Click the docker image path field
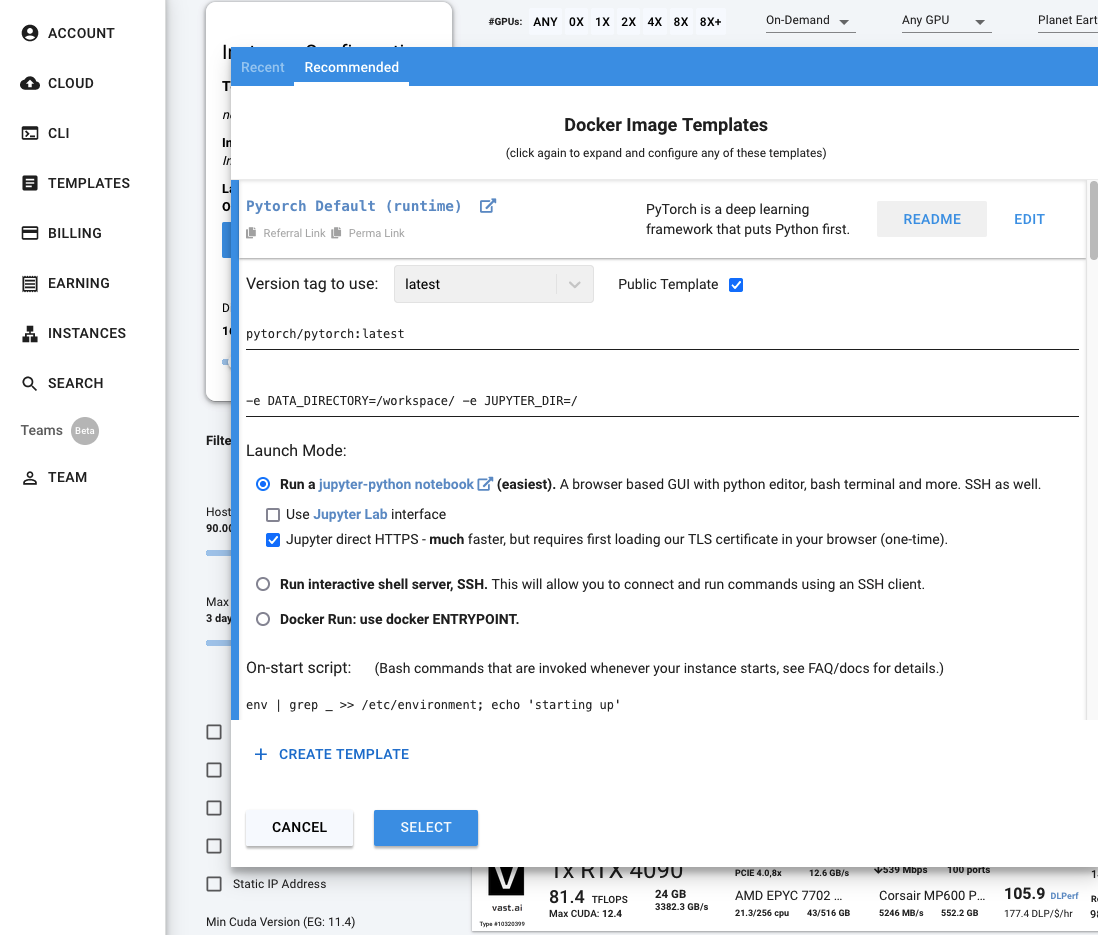Image resolution: width=1098 pixels, height=935 pixels. 662,334
